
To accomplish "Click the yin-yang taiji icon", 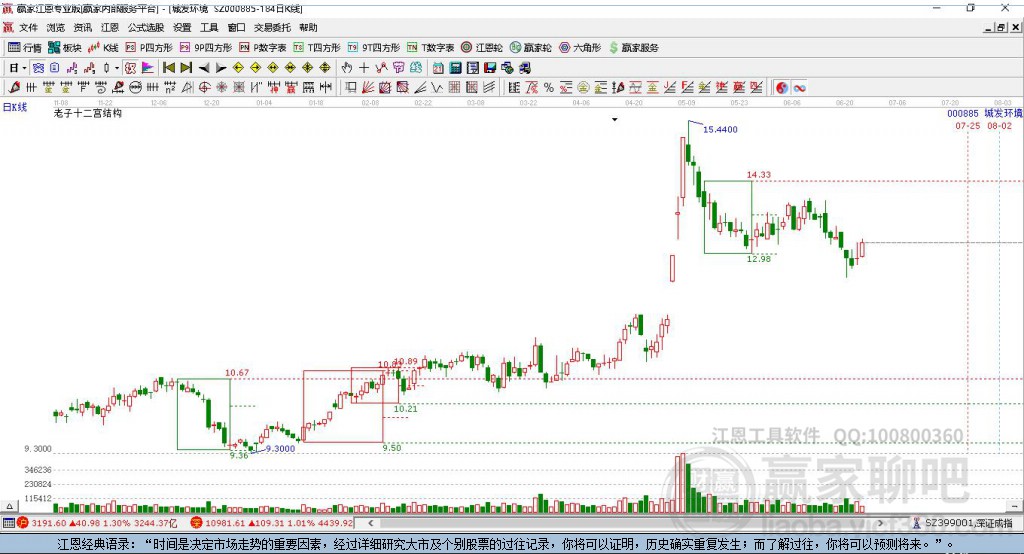I will pos(782,88).
